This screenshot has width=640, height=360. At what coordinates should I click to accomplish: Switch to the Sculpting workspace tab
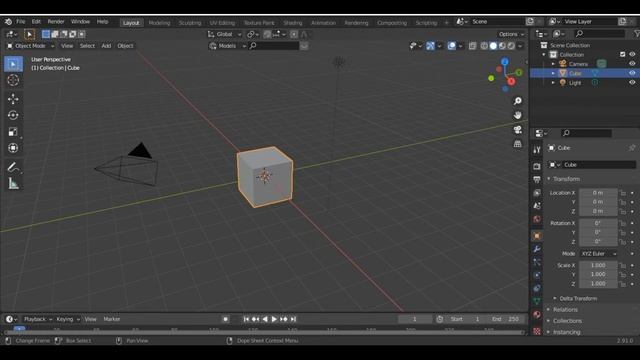pyautogui.click(x=190, y=23)
